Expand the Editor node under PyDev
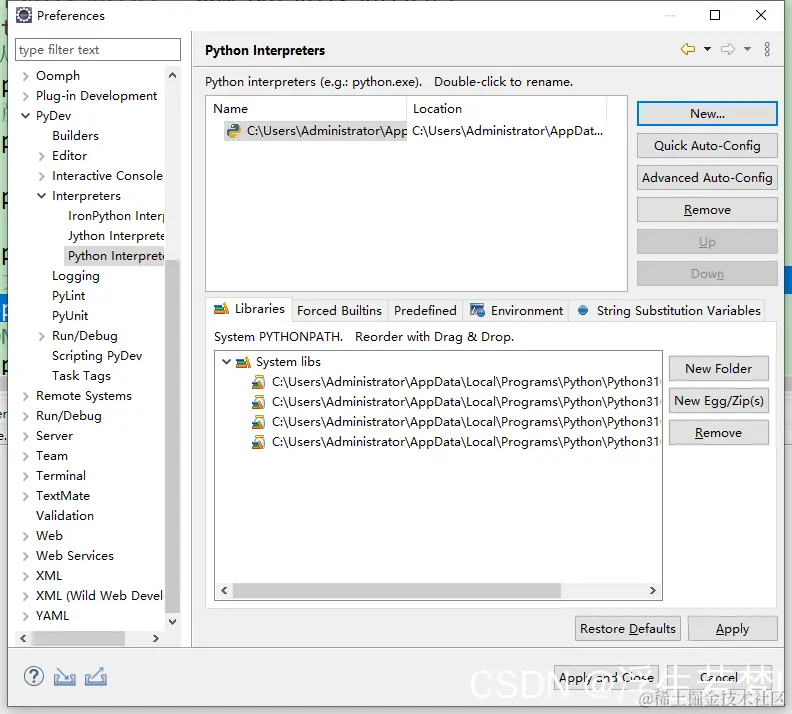 click(x=41, y=156)
